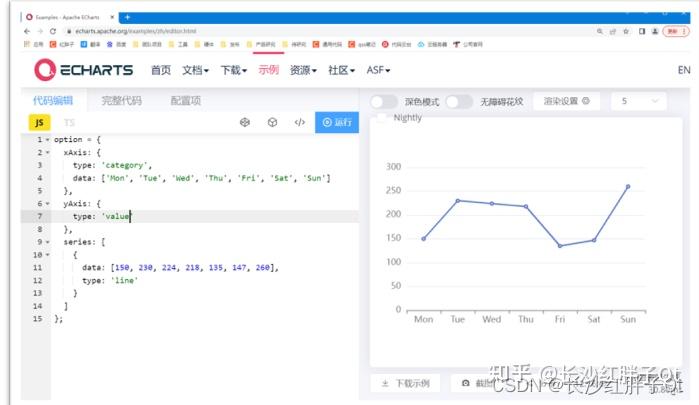Viewport: 699px width, 405px height.
Task: Open the CodeSandbox cube icon
Action: [272, 122]
